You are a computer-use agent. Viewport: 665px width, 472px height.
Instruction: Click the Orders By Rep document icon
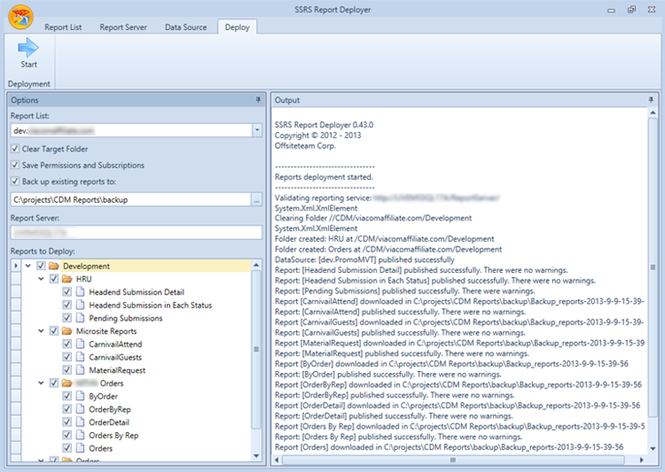pos(80,435)
